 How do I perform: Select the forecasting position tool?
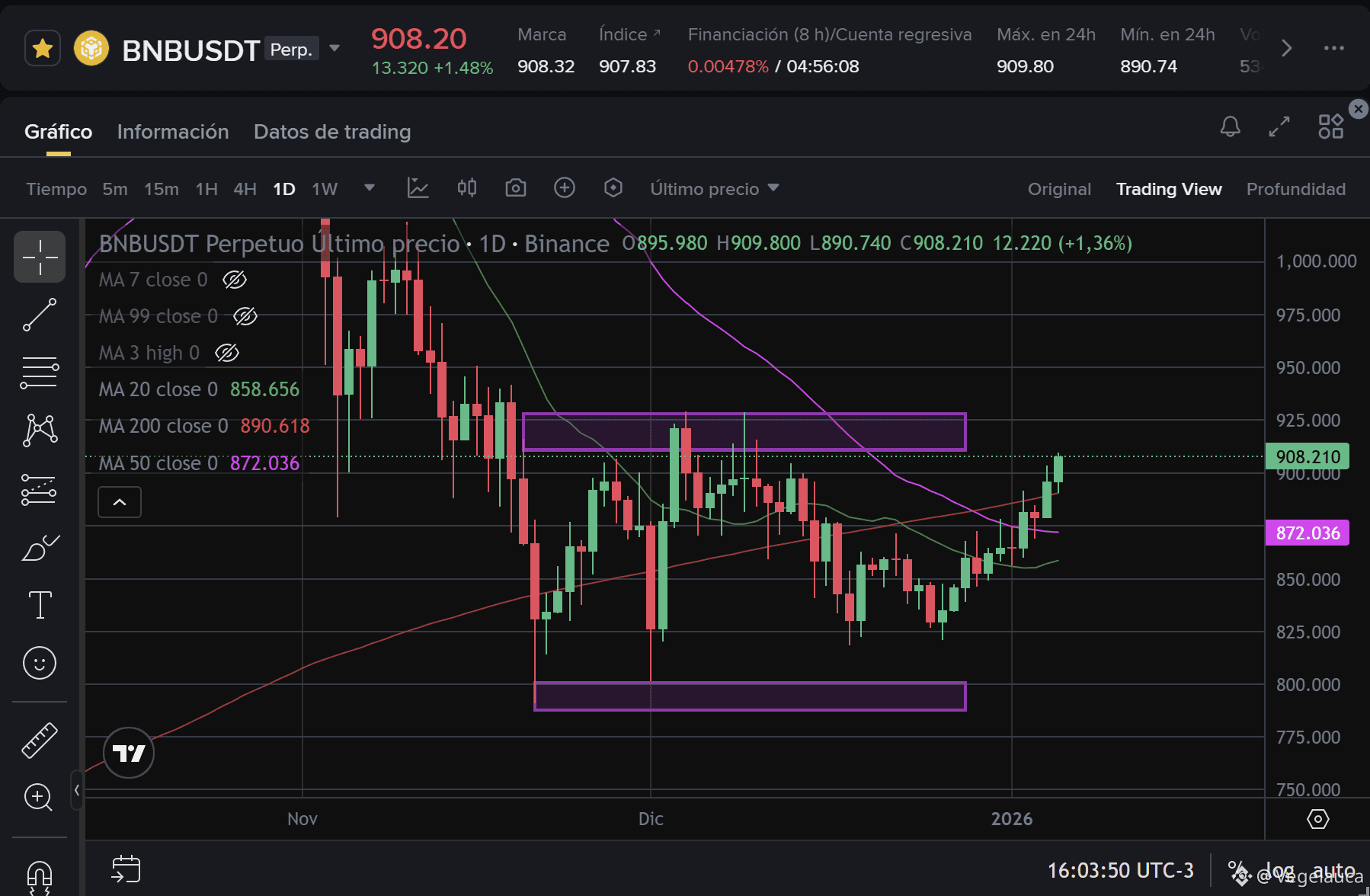[x=40, y=489]
